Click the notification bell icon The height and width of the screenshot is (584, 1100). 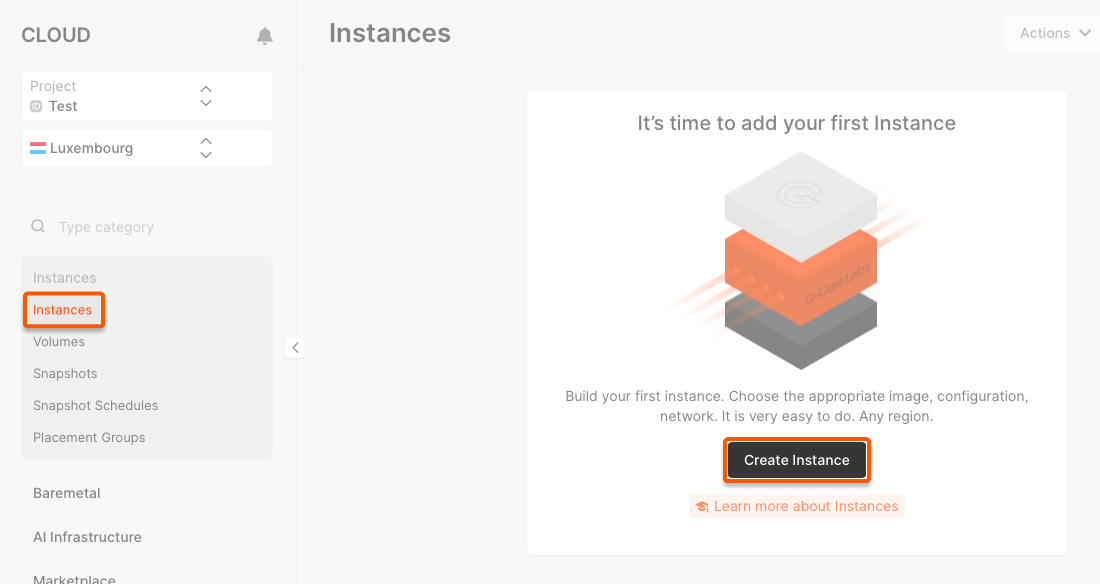pyautogui.click(x=264, y=35)
